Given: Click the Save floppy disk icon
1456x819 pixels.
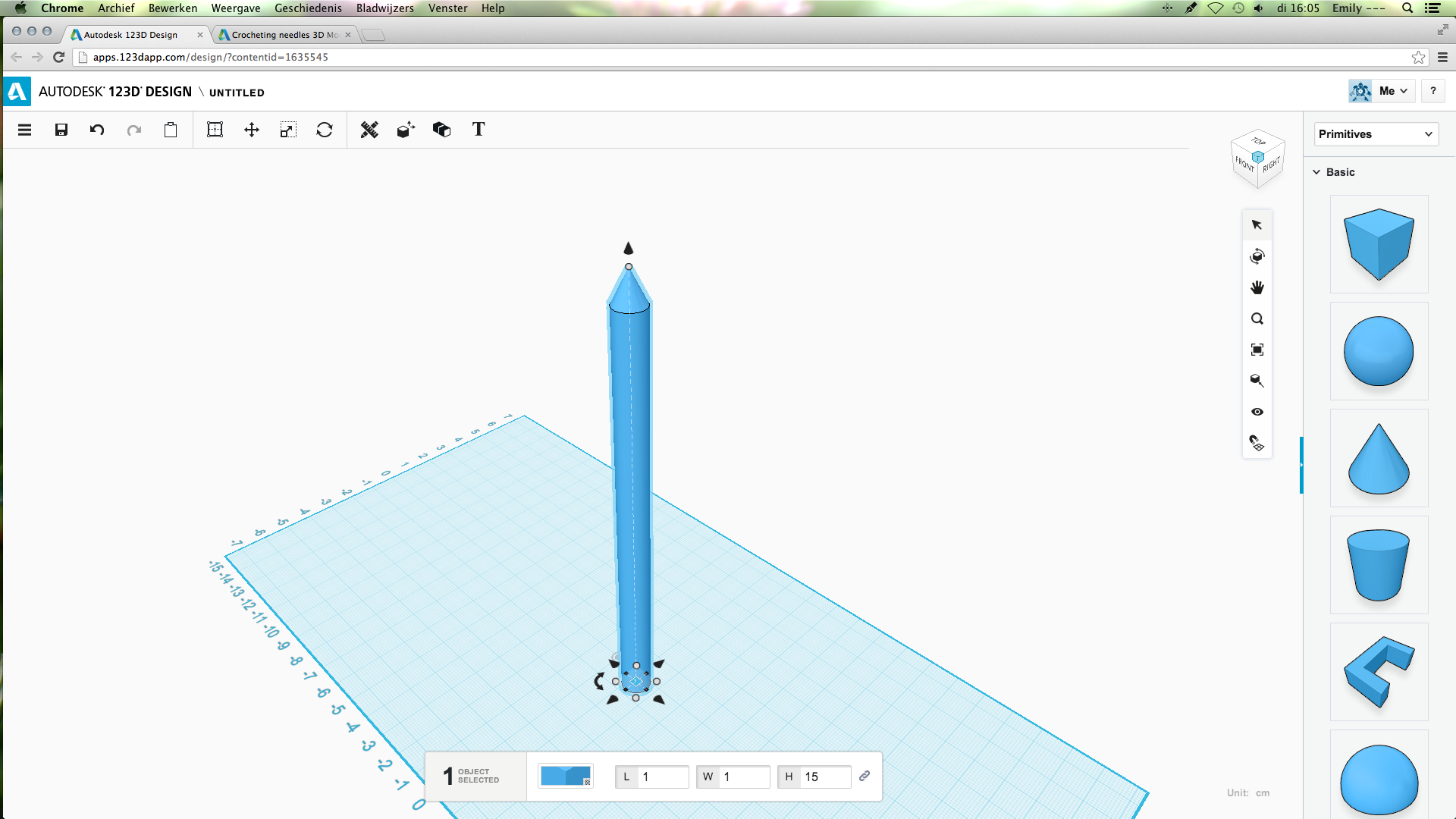Looking at the screenshot, I should click(x=61, y=130).
